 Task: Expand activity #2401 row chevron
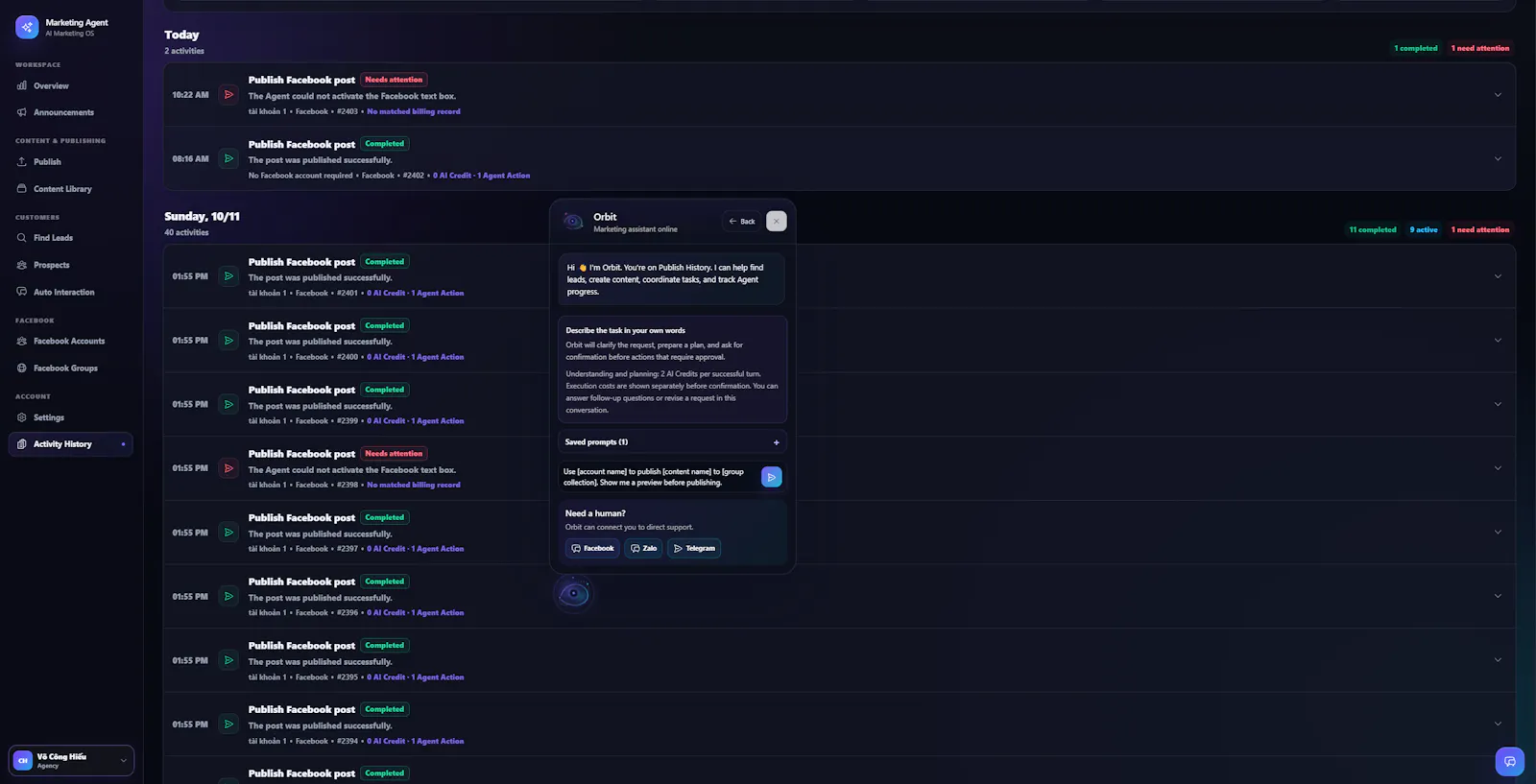1498,276
